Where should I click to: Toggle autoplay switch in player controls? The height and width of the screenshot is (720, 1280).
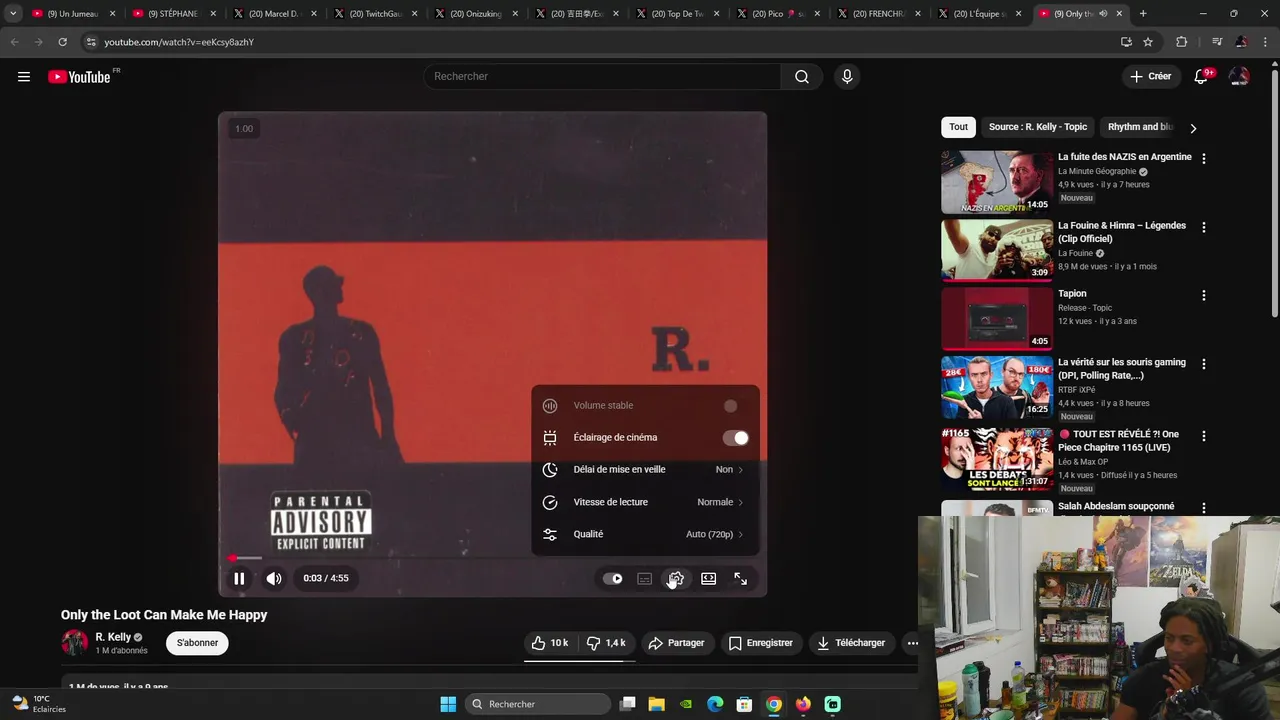[613, 579]
